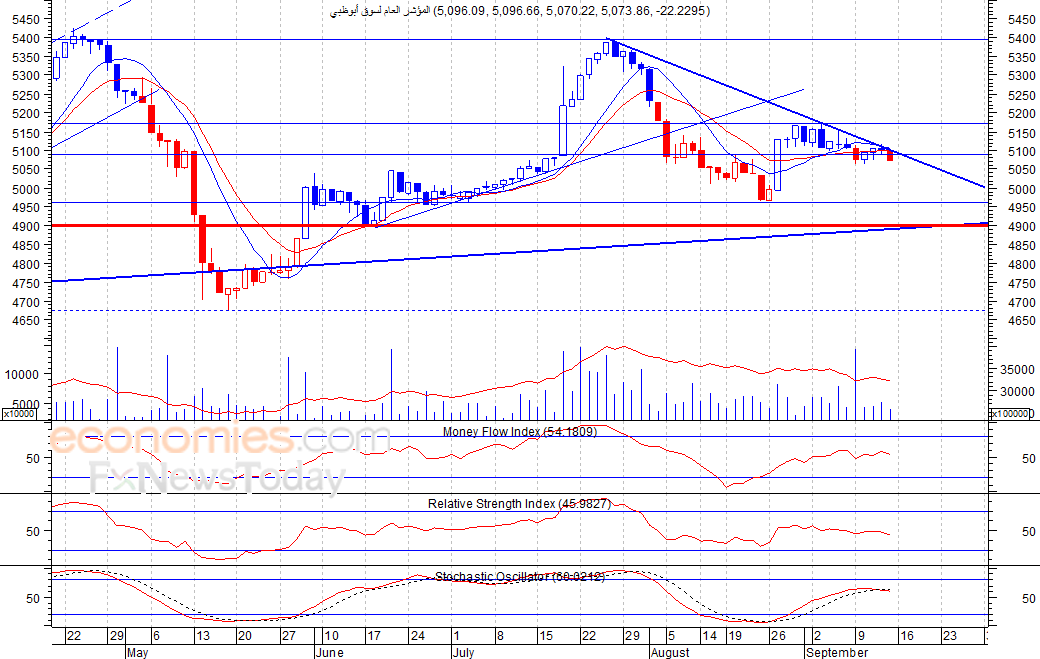The height and width of the screenshot is (659, 1040).
Task: Select the Relative Strength Index (45.9827) label
Action: coord(519,504)
